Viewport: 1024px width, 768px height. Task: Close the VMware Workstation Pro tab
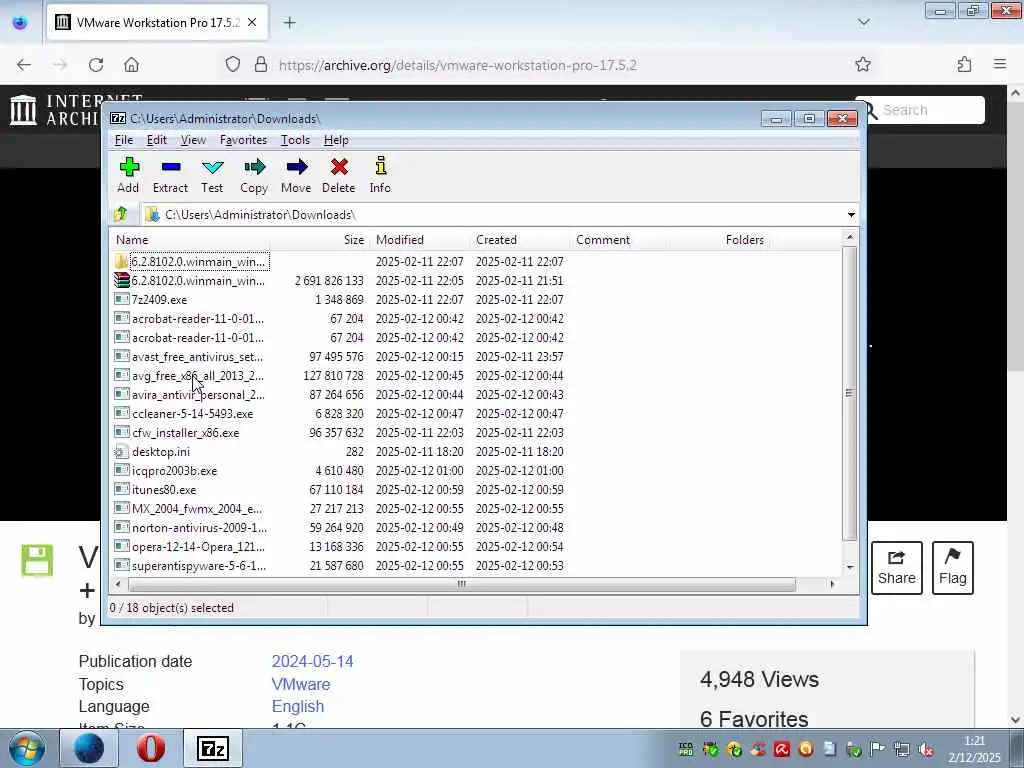pyautogui.click(x=252, y=23)
